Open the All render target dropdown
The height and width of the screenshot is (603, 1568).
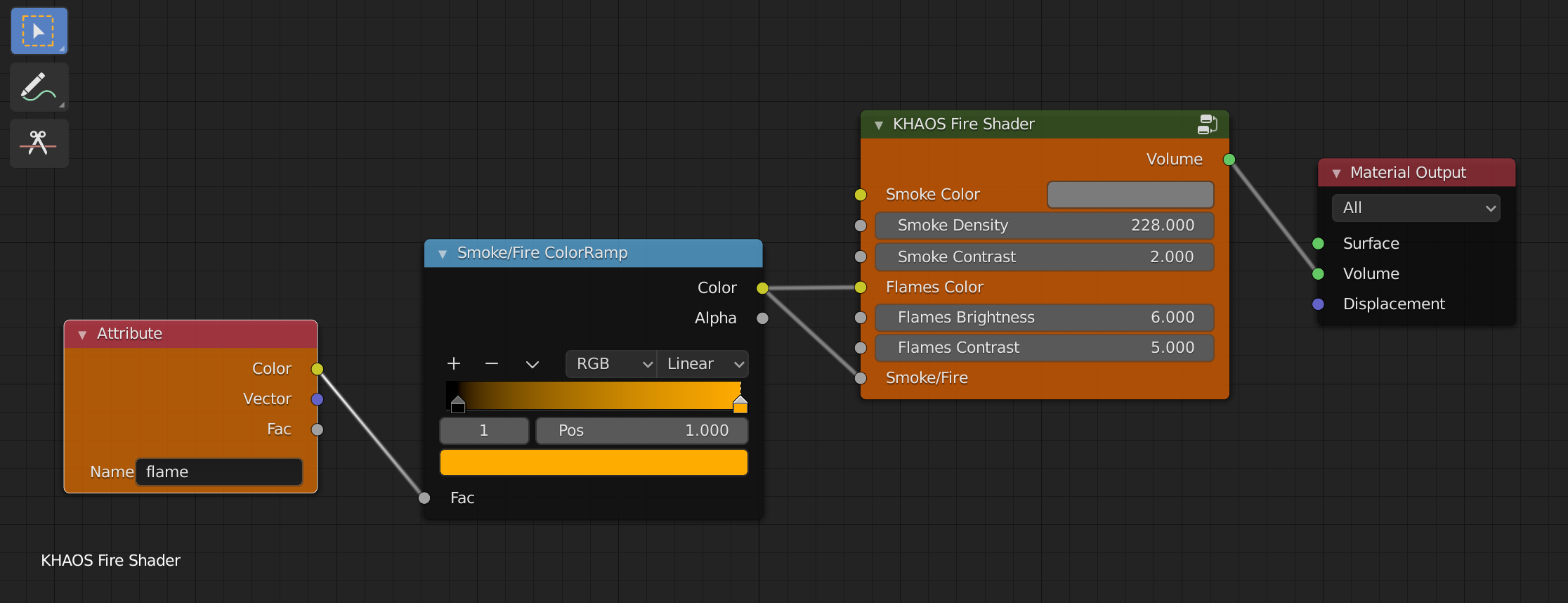[x=1416, y=208]
